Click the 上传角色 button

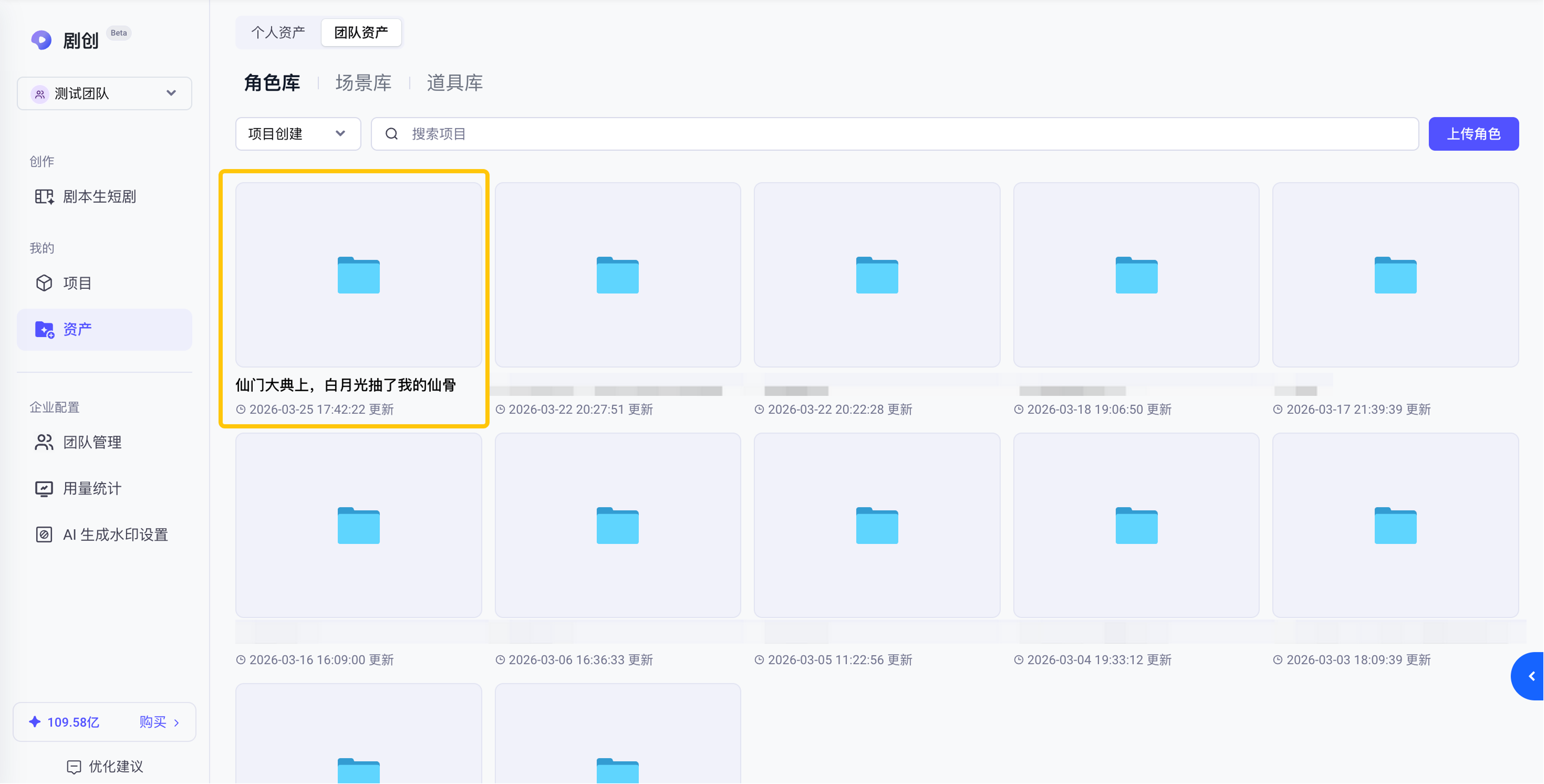click(1473, 133)
